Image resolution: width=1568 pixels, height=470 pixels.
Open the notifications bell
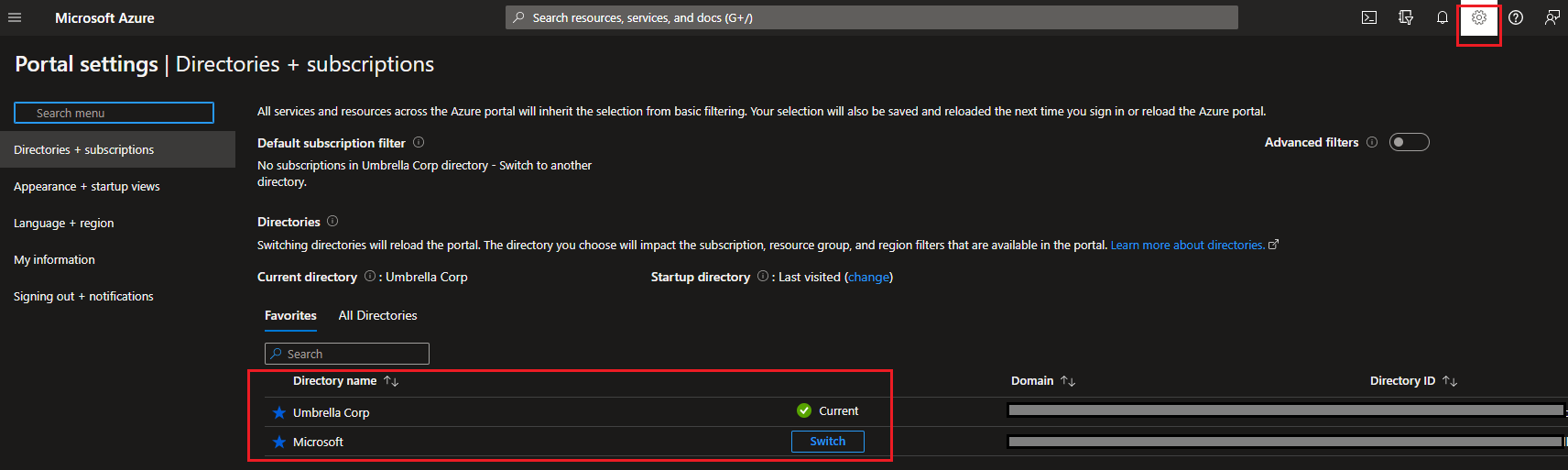click(1443, 17)
